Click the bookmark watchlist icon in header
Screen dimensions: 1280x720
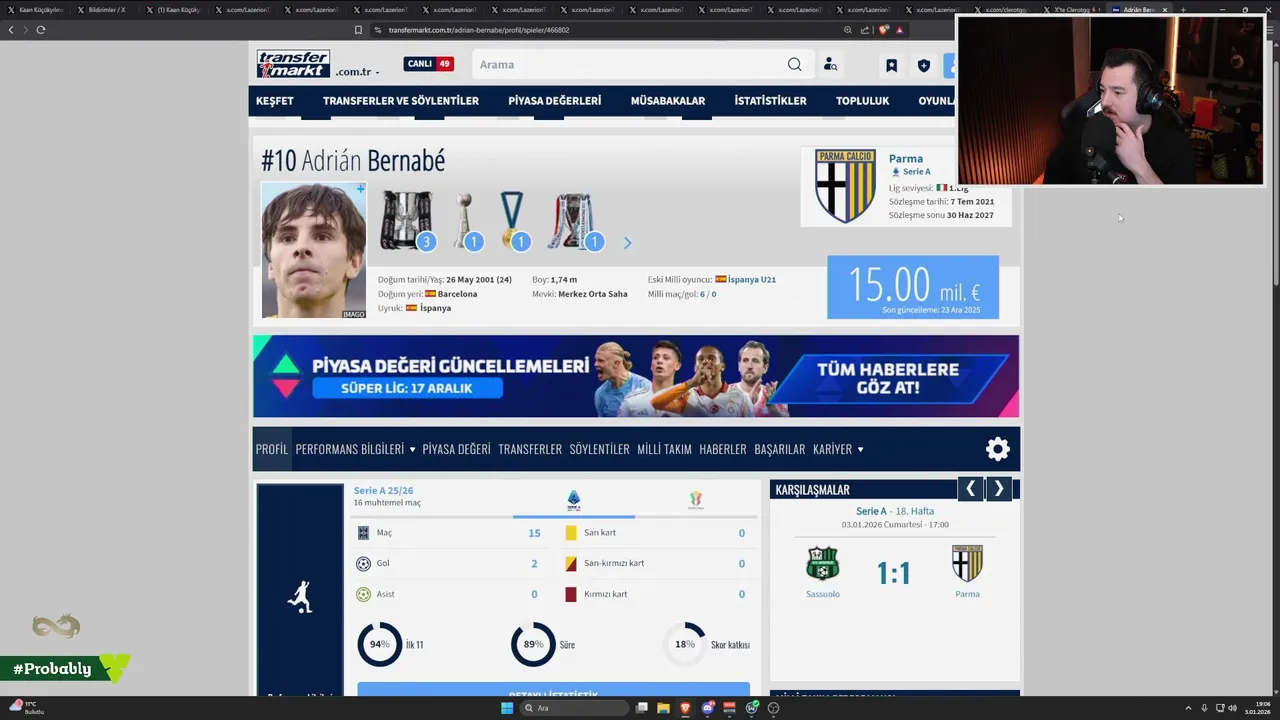pos(891,65)
